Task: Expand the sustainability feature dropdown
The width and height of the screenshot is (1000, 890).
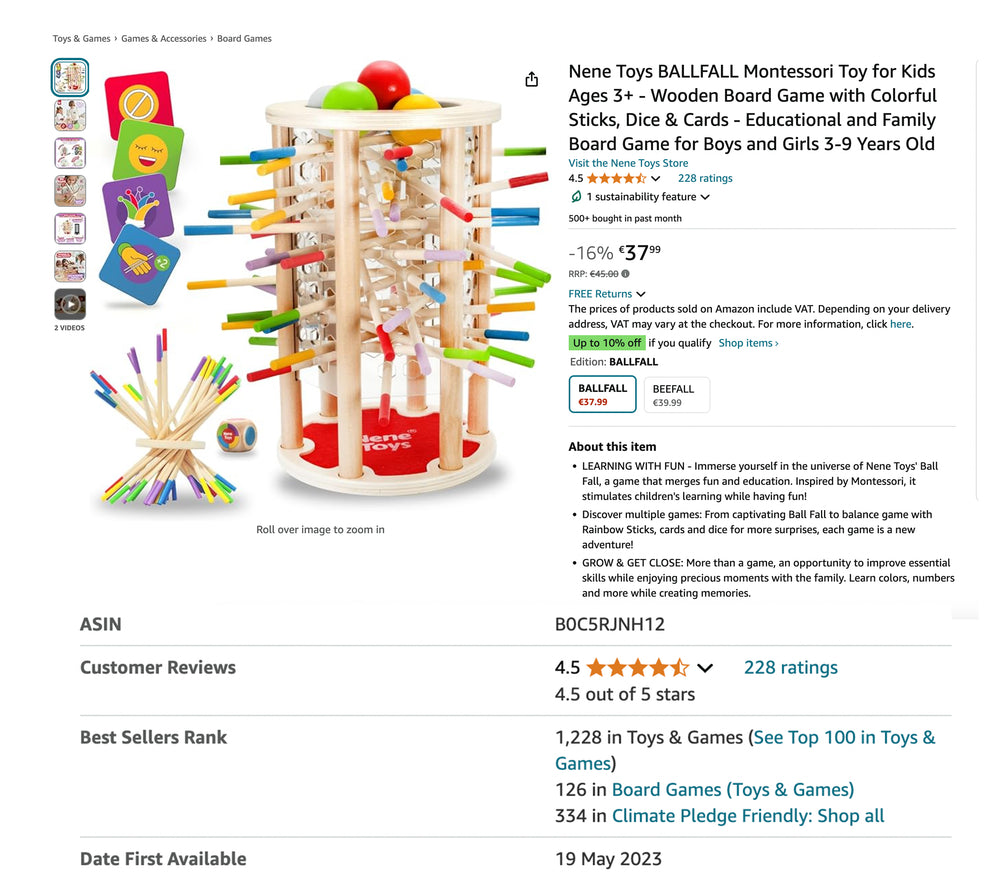Action: tap(705, 197)
